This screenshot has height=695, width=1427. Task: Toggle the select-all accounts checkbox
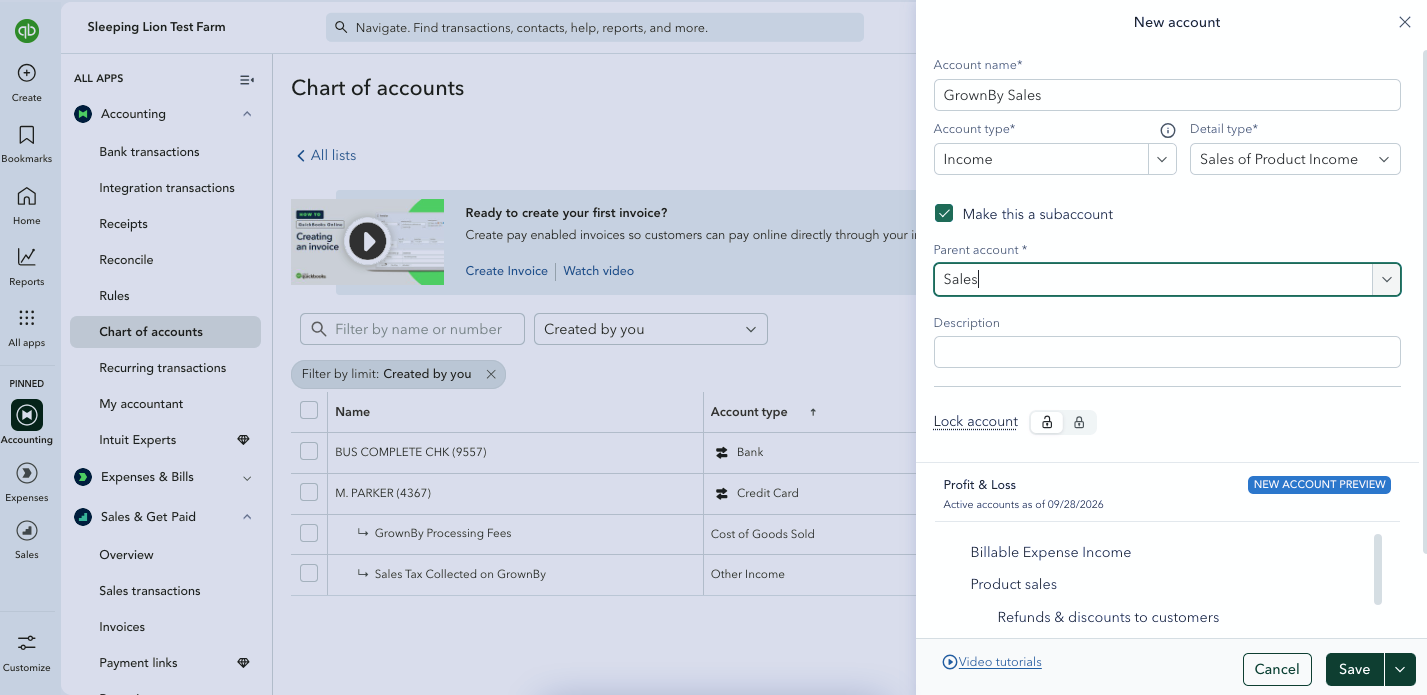[x=309, y=410]
